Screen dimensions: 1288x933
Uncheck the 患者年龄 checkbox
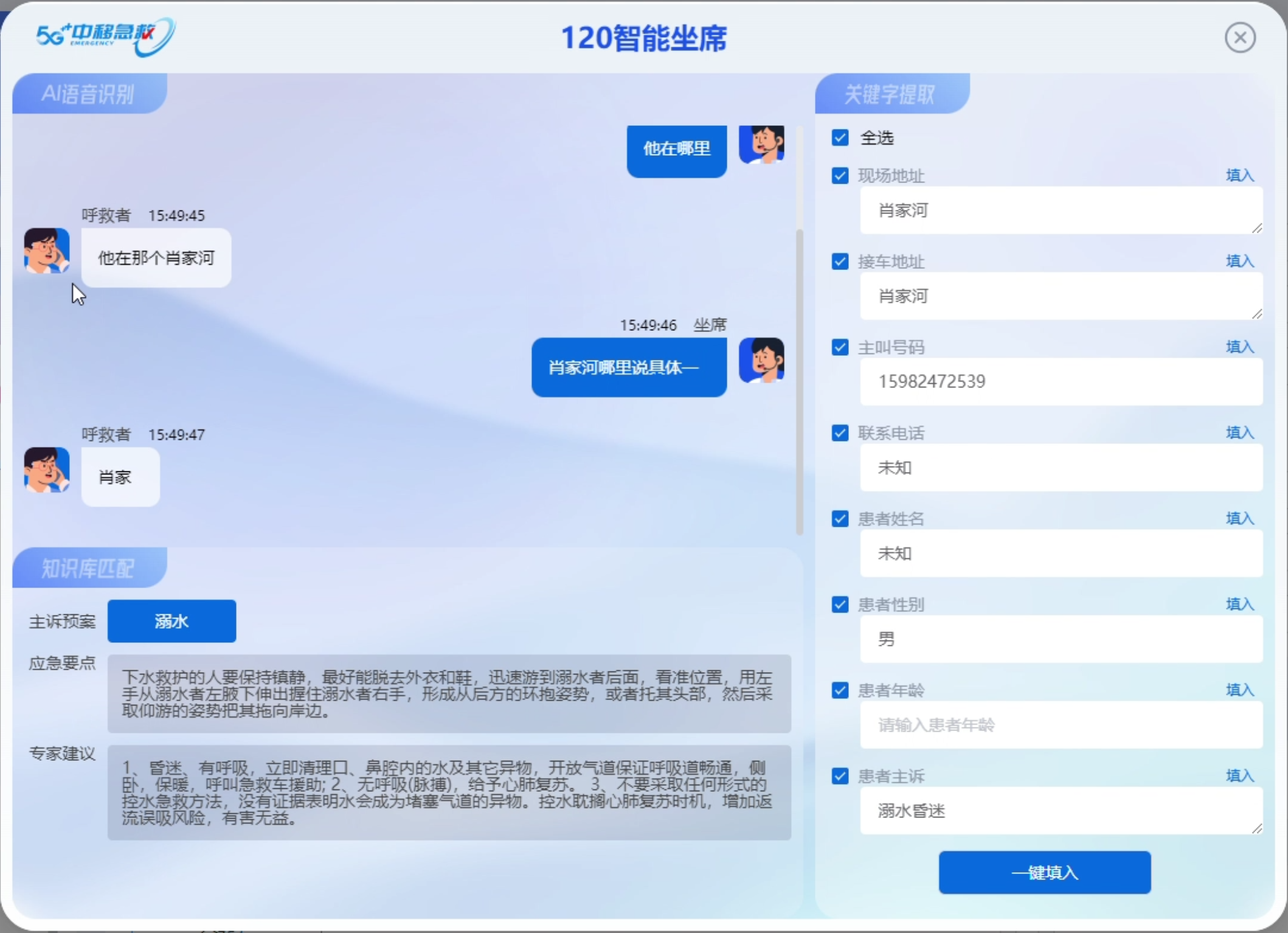840,690
